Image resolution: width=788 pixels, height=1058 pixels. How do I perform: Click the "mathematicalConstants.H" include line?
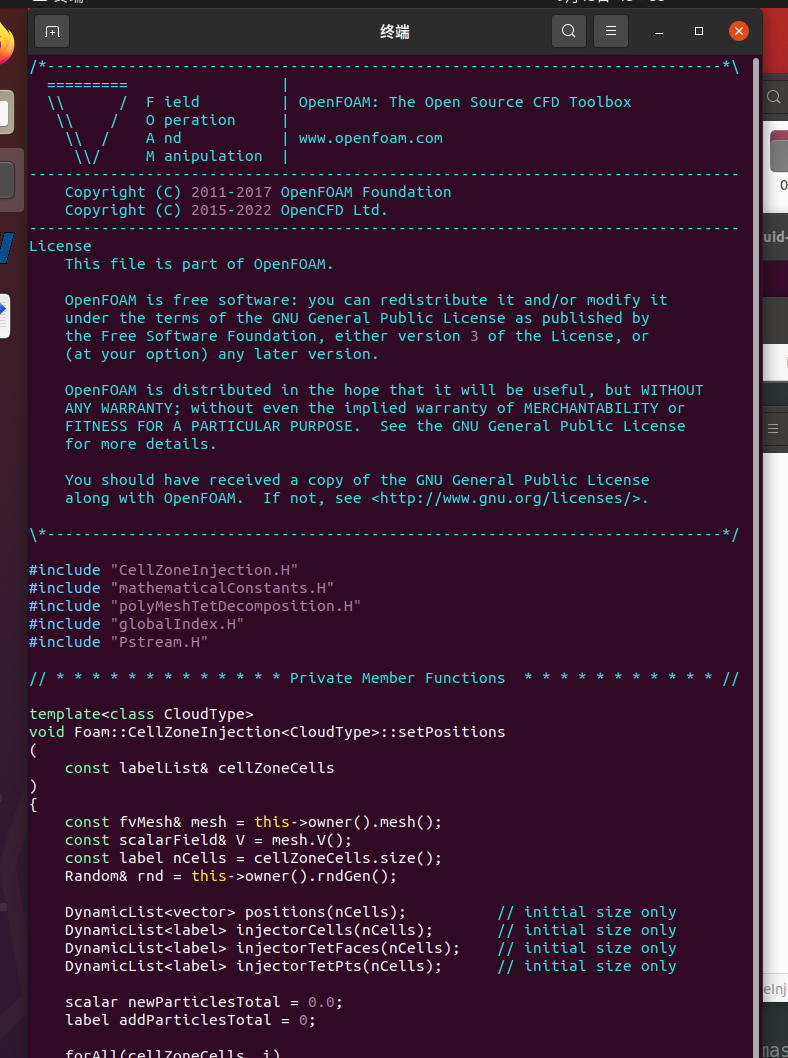pyautogui.click(x=181, y=588)
